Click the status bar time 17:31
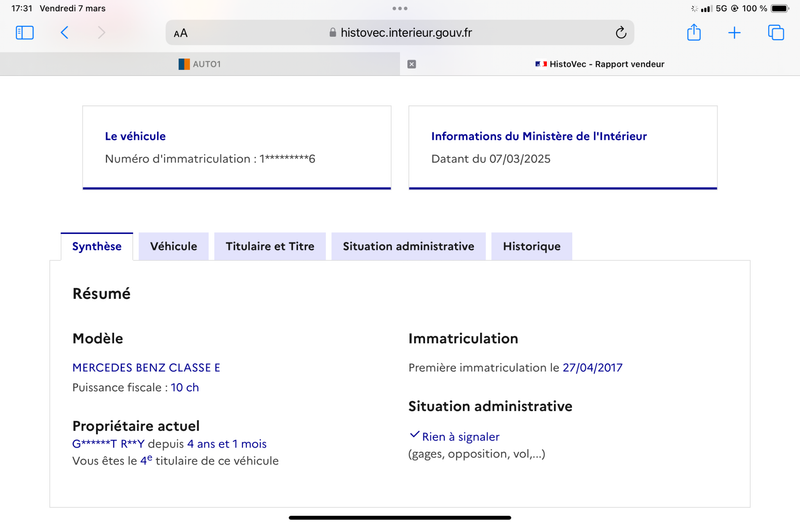 21,8
